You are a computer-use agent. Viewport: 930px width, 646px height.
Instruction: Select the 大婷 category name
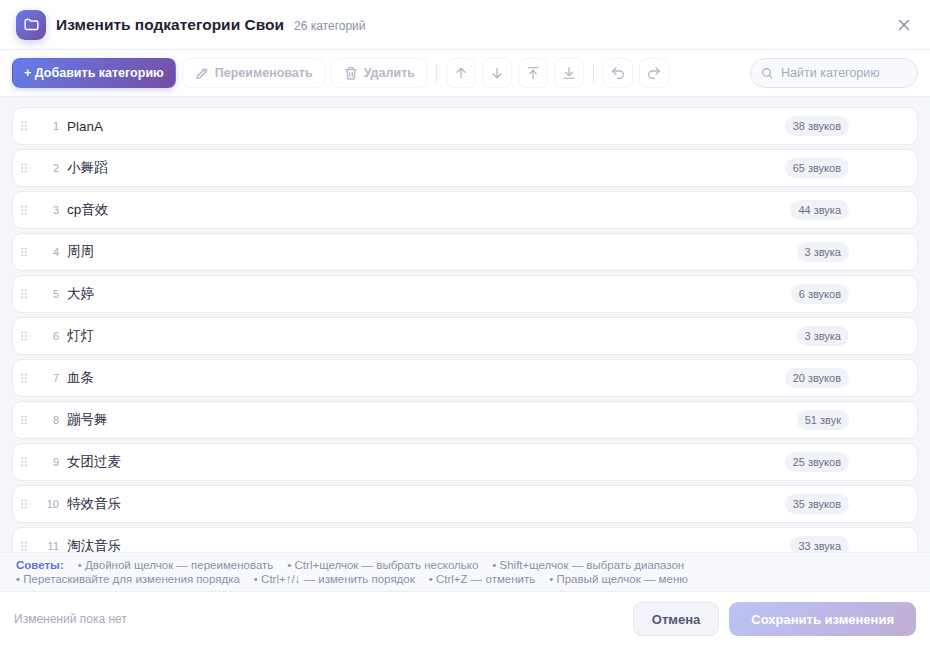click(80, 294)
